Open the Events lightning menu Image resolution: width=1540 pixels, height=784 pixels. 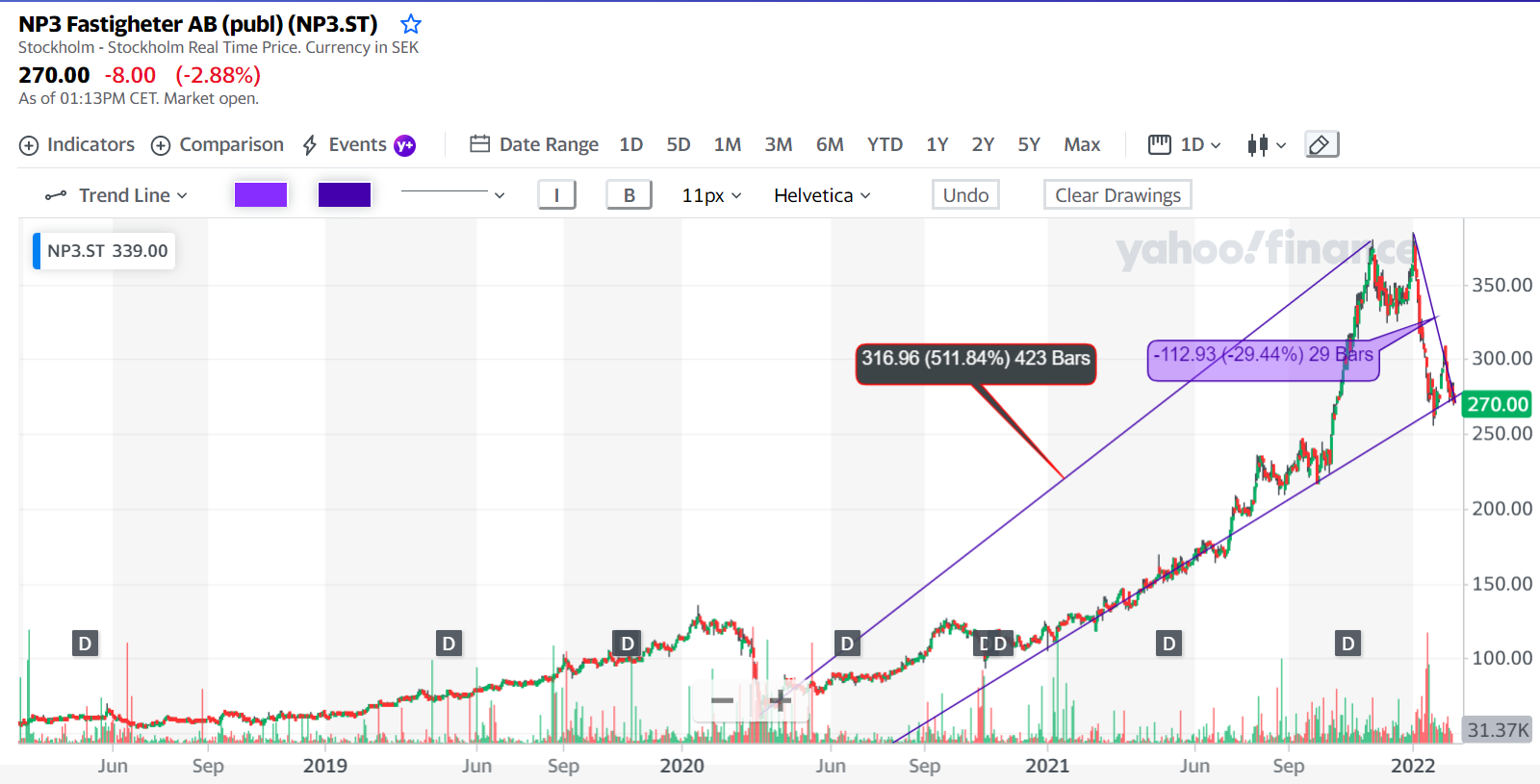pos(345,145)
